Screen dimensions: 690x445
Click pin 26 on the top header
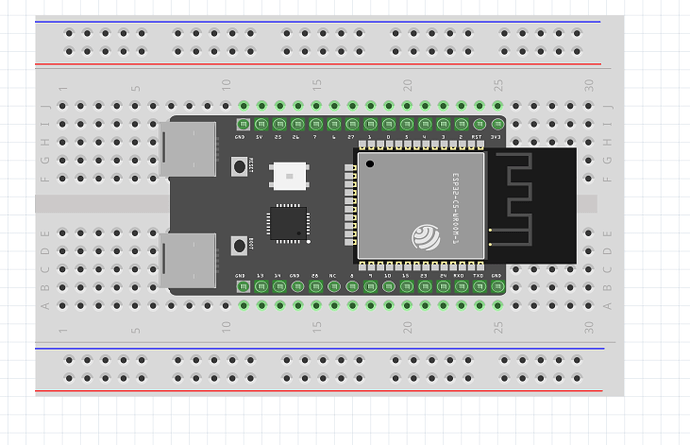coord(297,125)
